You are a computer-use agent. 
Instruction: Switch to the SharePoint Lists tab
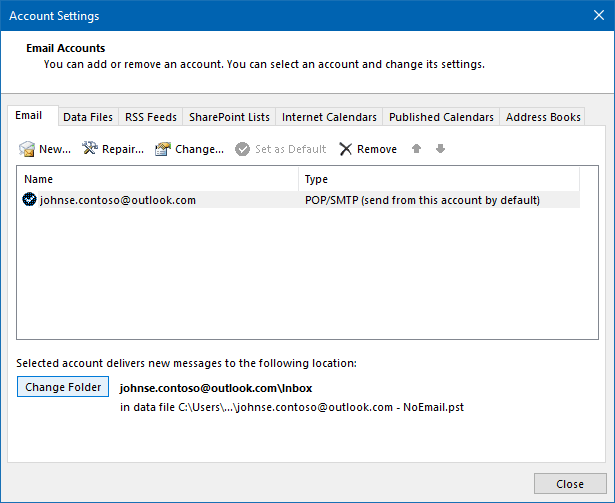tap(229, 117)
